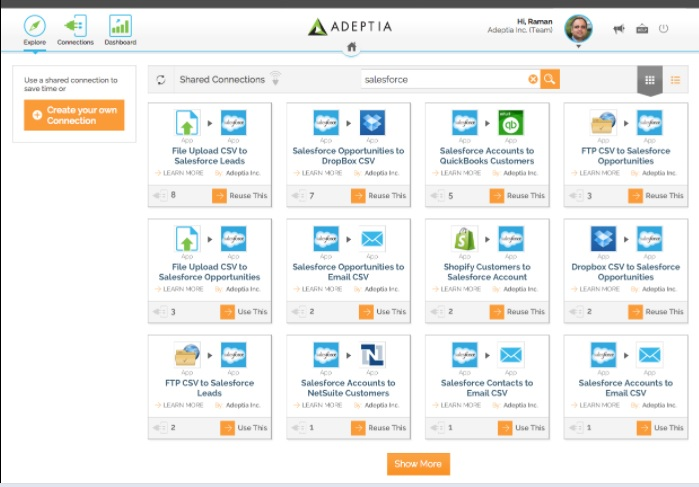Reuse FTP CSV to Salesforce Opportunities
Viewport: 699px width, 487px height.
pyautogui.click(x=656, y=195)
